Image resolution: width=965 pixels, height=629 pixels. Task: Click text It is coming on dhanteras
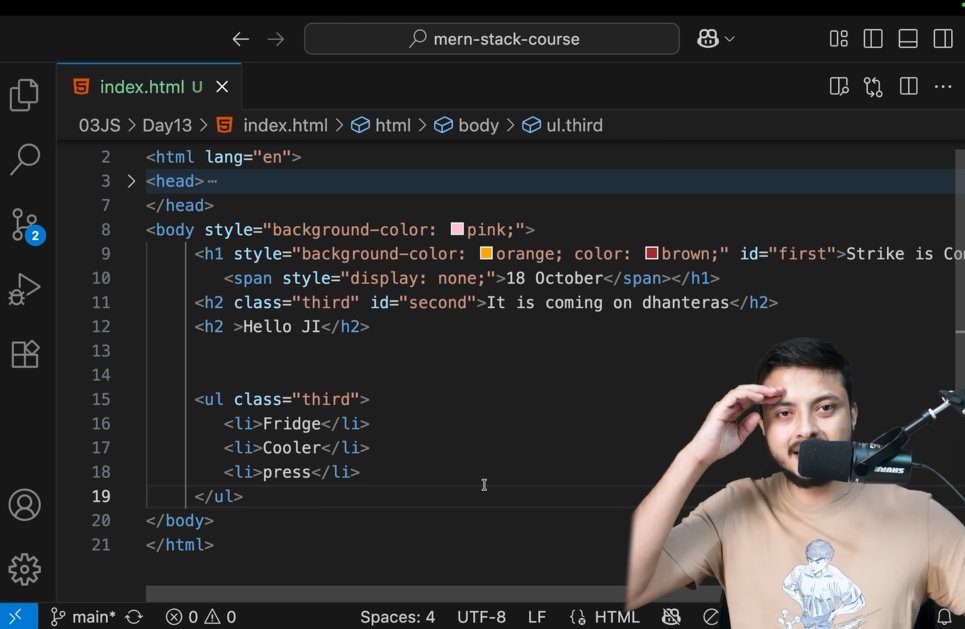pyautogui.click(x=608, y=302)
